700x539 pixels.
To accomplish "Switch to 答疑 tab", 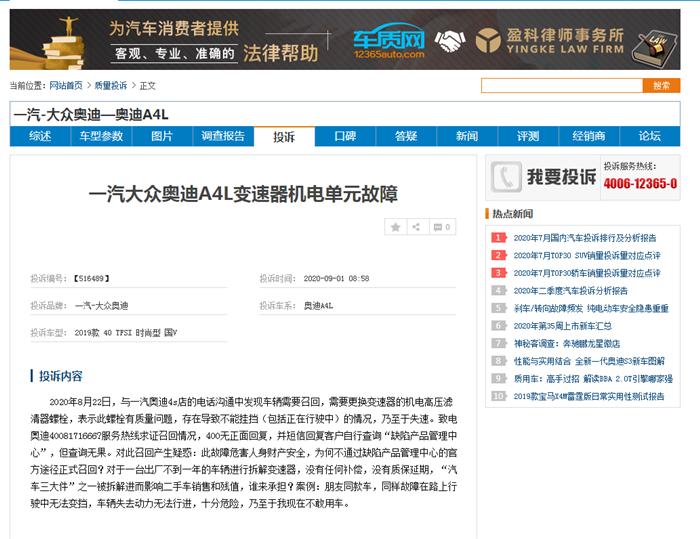I will click(406, 136).
